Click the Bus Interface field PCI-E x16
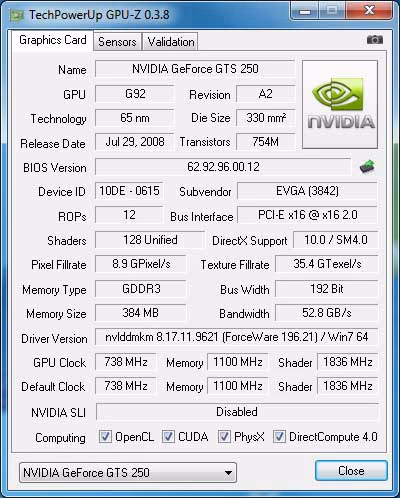Viewport: 400px width, 499px height. point(307,215)
